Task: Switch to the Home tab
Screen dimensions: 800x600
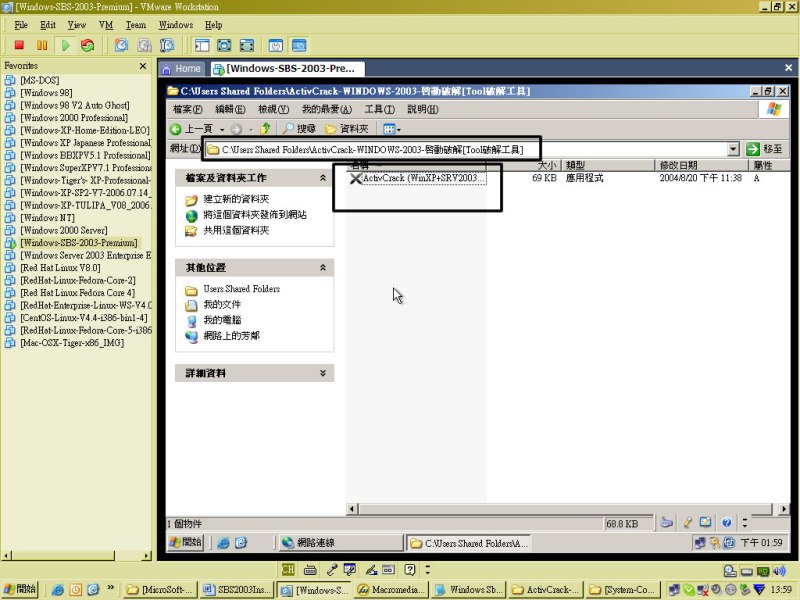Action: [x=182, y=68]
